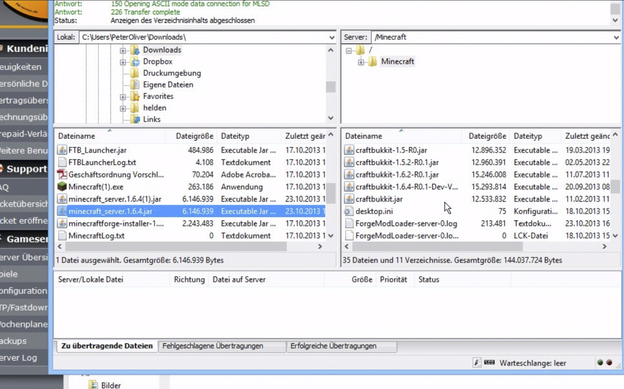
Task: Click the craftbukkit-1.5.2-R0.1.jar file icon
Action: (x=349, y=162)
